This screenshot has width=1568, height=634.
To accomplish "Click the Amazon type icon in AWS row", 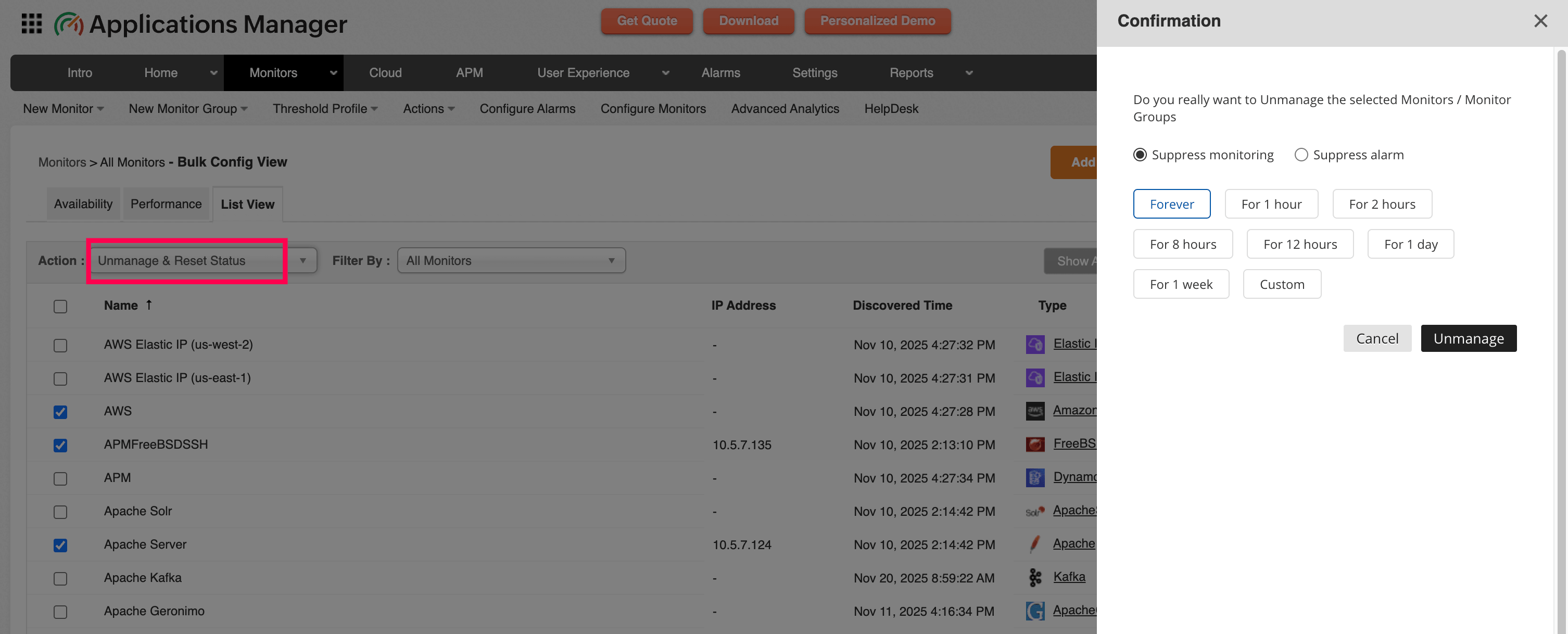I will click(1035, 411).
